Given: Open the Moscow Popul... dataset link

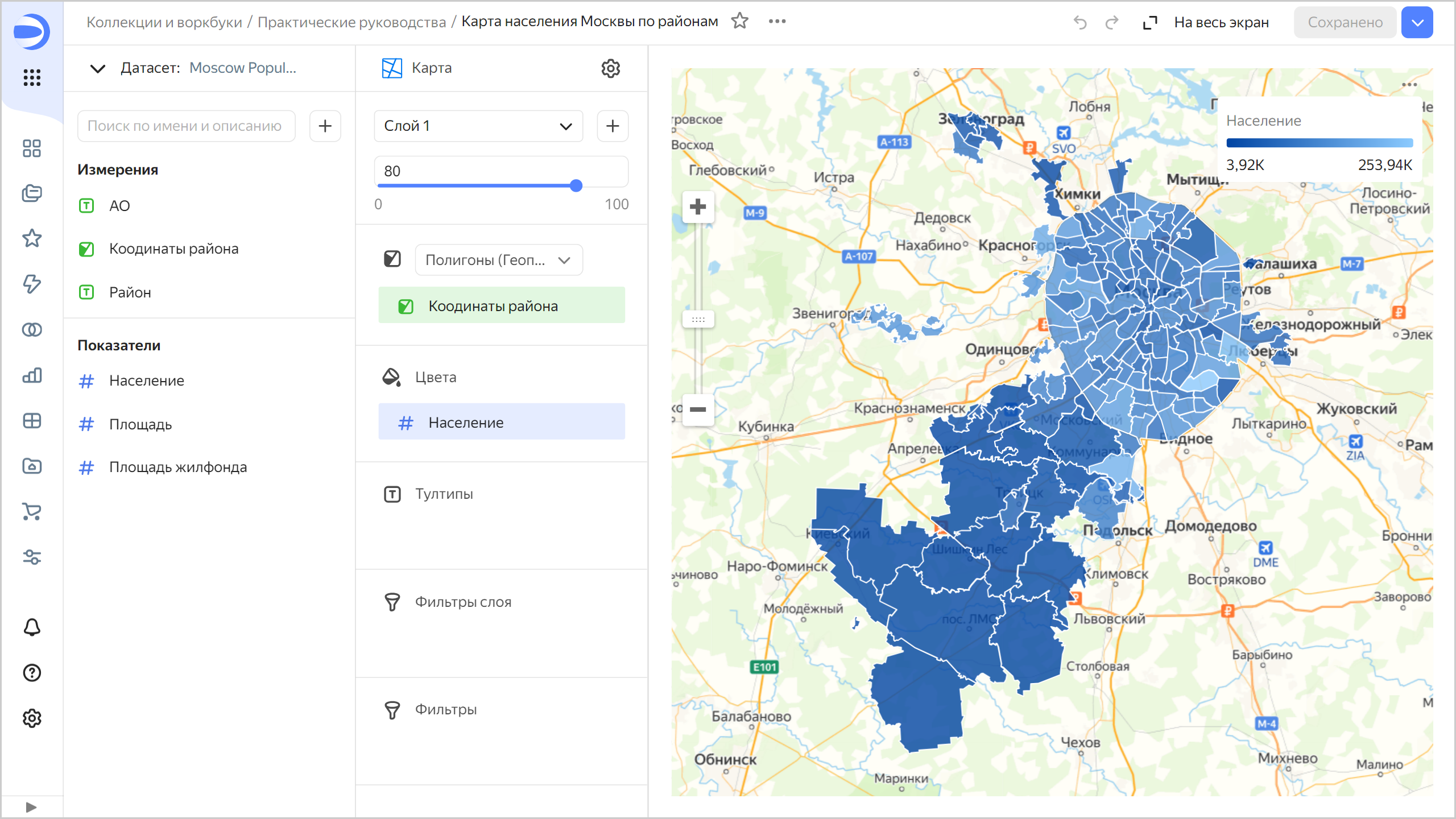Looking at the screenshot, I should click(x=242, y=68).
